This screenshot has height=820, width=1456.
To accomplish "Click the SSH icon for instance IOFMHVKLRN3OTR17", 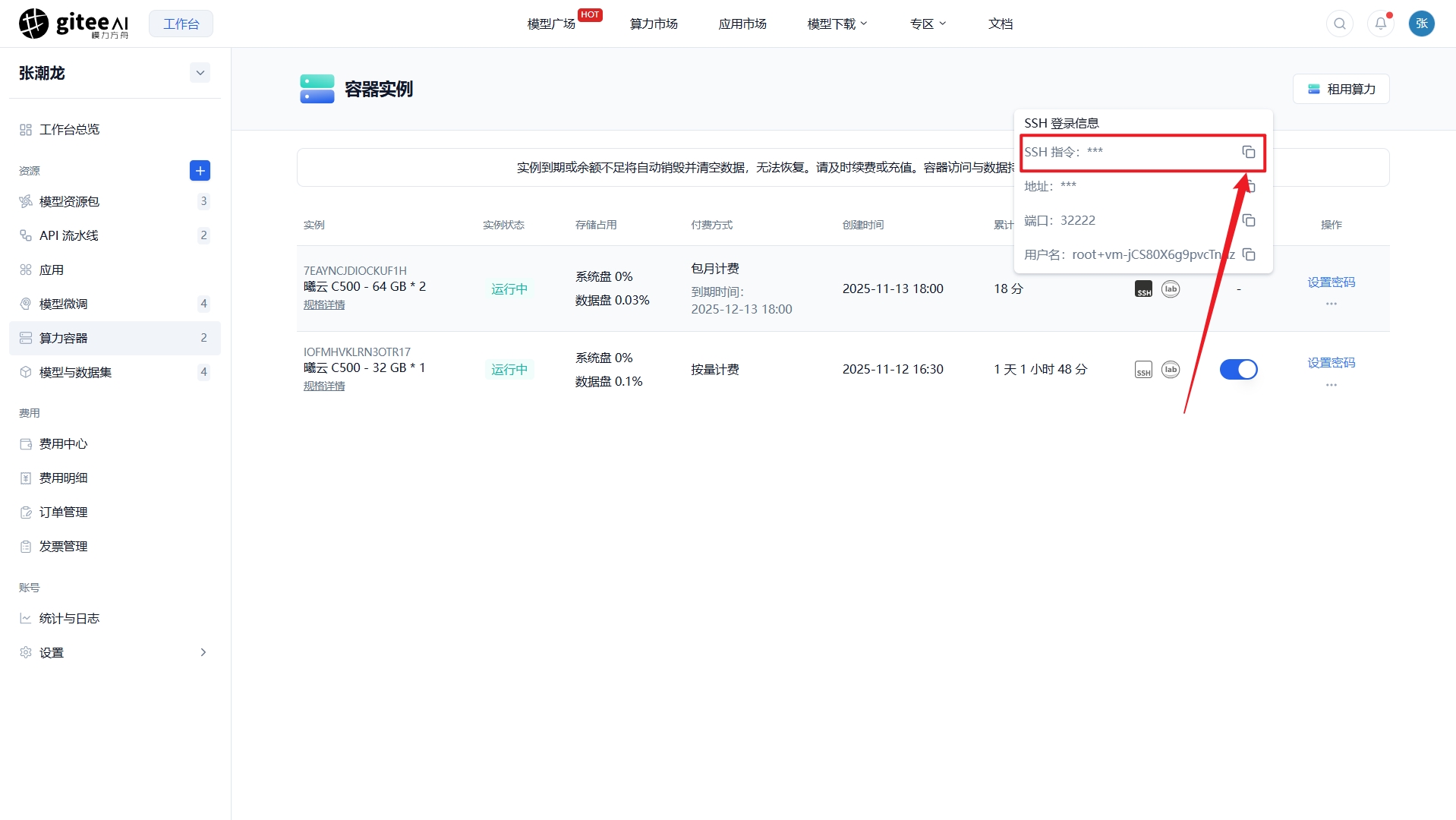I will pyautogui.click(x=1143, y=370).
